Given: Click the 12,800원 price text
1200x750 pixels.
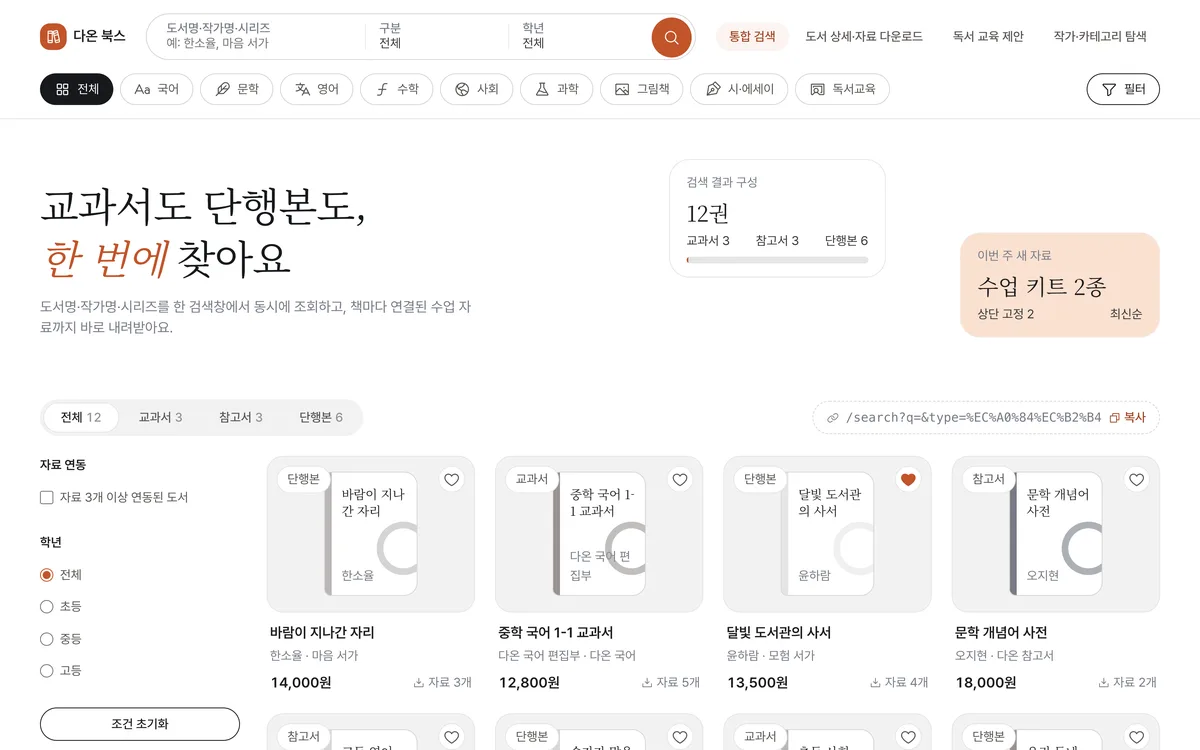Looking at the screenshot, I should 529,683.
